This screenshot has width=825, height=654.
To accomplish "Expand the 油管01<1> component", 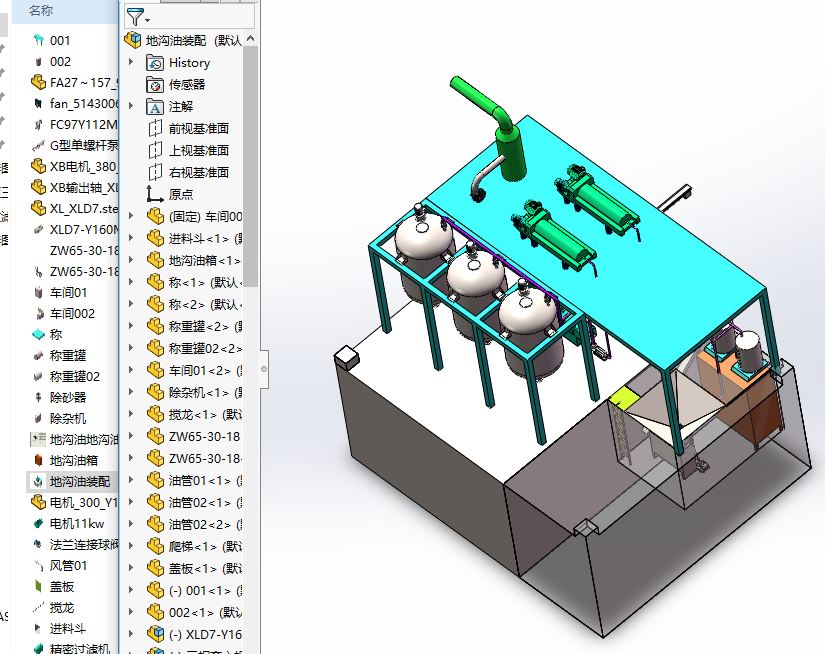I will (x=131, y=480).
